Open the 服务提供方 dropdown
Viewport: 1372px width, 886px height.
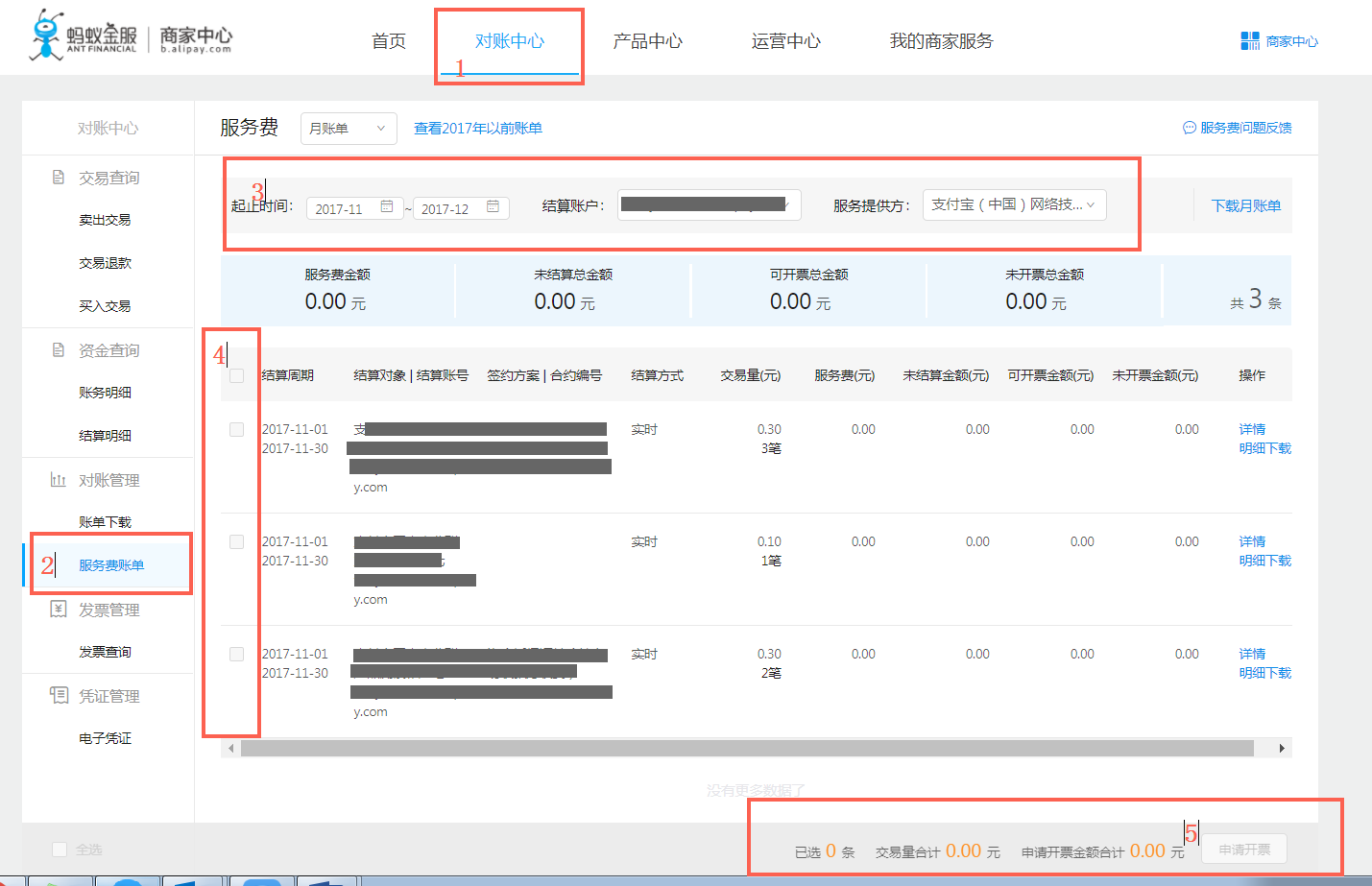tap(1014, 204)
